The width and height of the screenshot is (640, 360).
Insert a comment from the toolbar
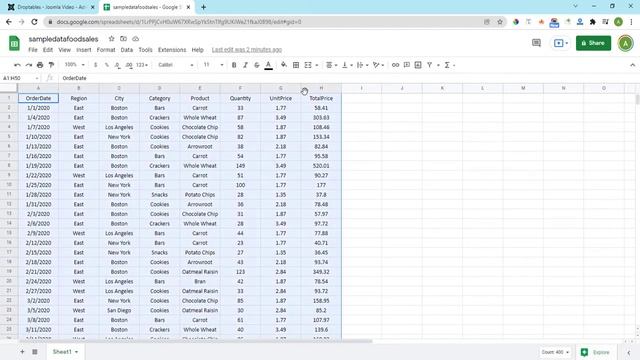click(407, 65)
